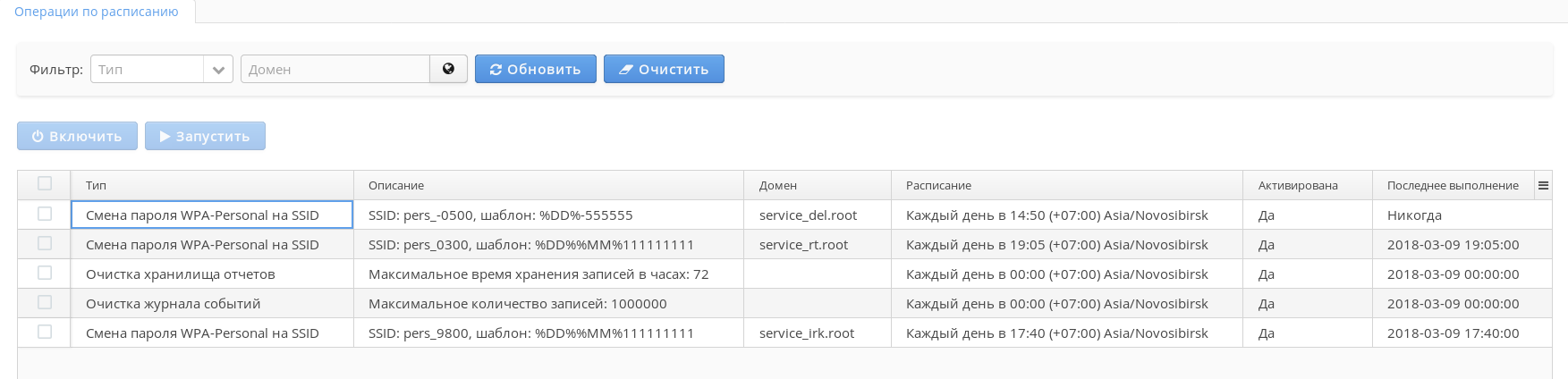Toggle the select-all header checkbox
1568x379 pixels.
coord(45,184)
